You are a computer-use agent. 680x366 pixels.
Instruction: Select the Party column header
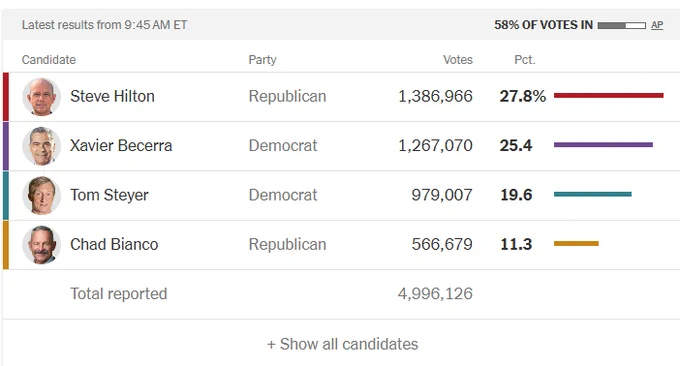[x=262, y=60]
